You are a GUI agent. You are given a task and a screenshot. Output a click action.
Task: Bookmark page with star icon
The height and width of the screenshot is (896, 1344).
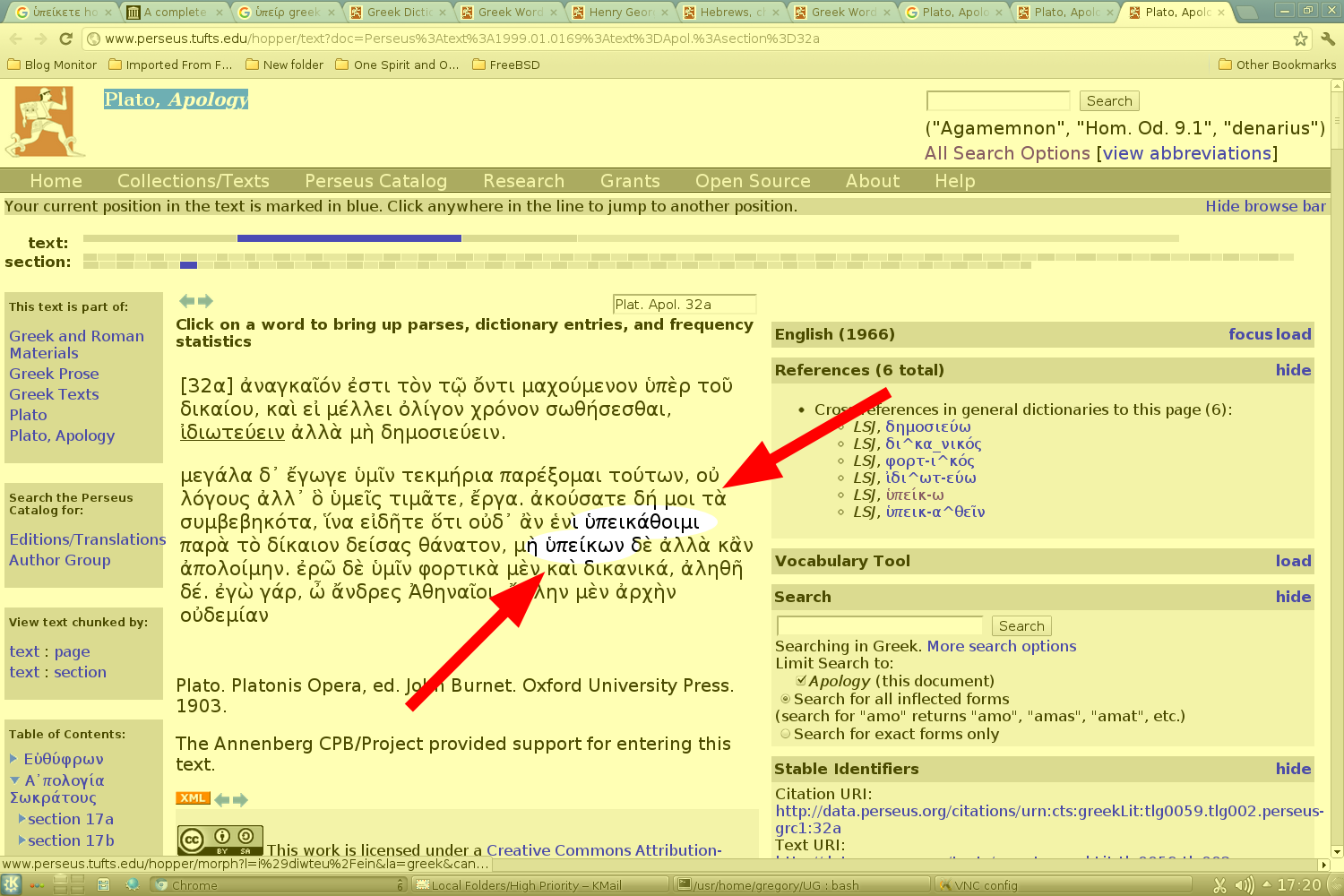(1300, 39)
